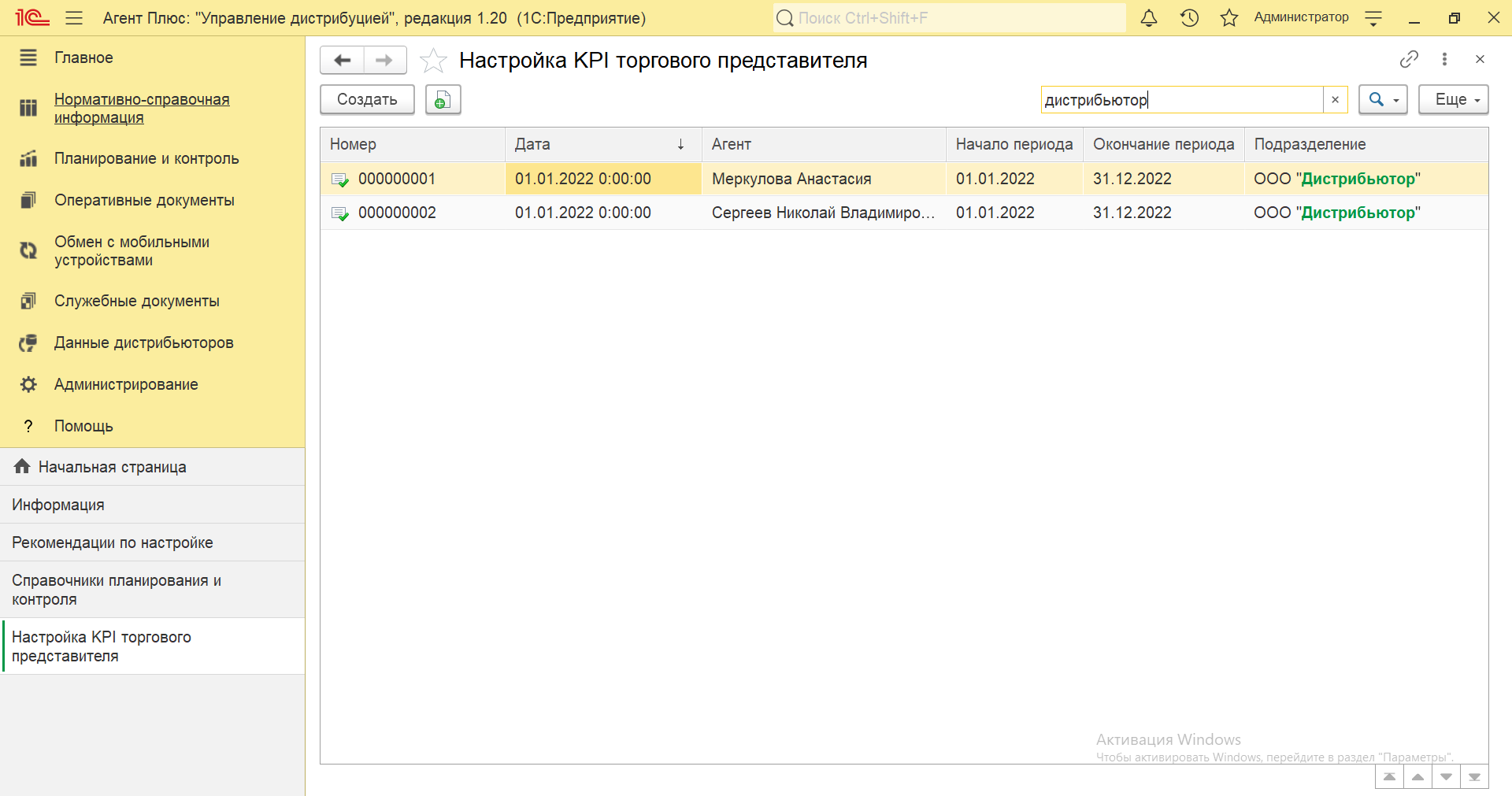This screenshot has width=1512, height=796.
Task: Jump to list start with double-up arrow
Action: point(1389,777)
